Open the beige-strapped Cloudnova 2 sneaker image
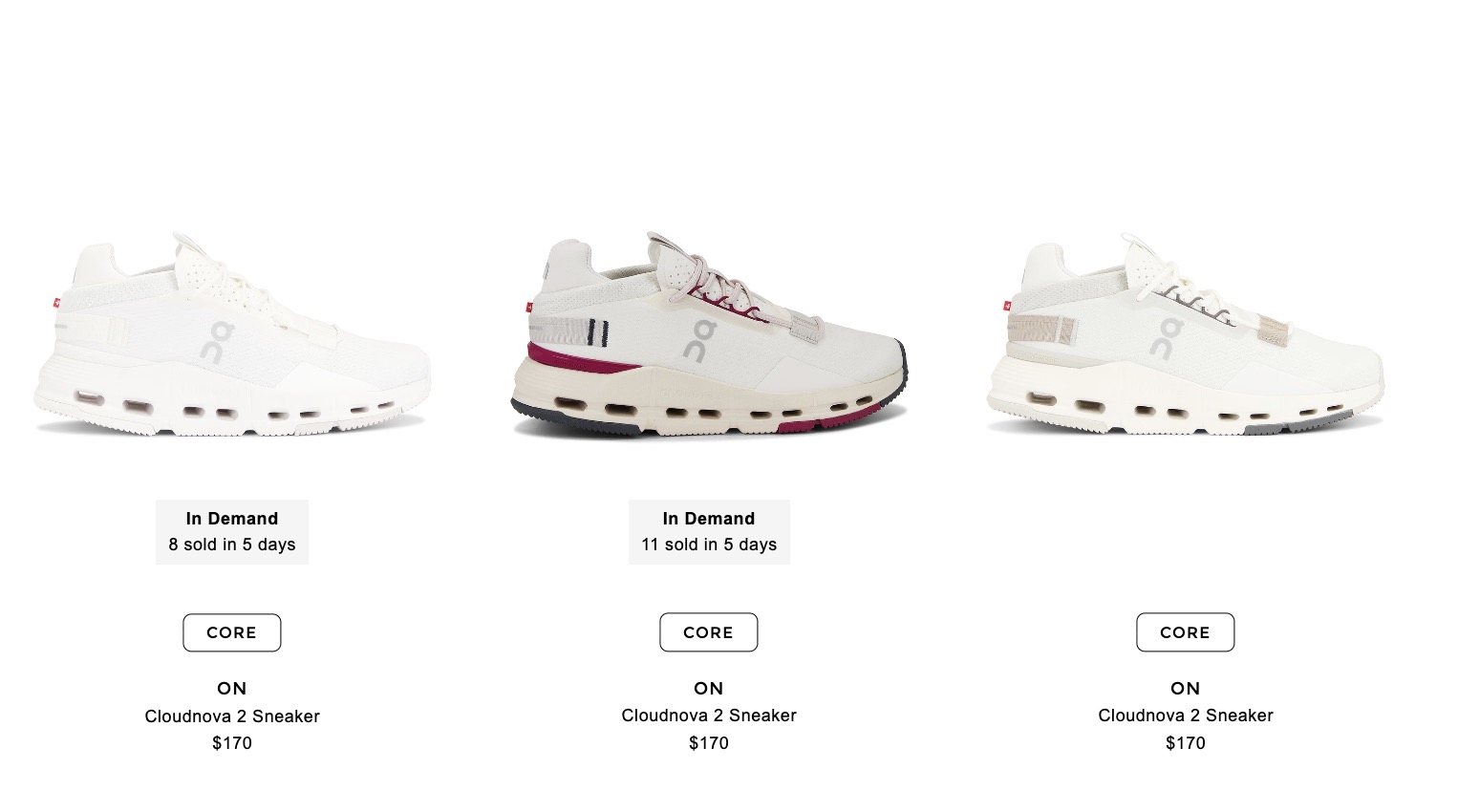 point(1186,334)
